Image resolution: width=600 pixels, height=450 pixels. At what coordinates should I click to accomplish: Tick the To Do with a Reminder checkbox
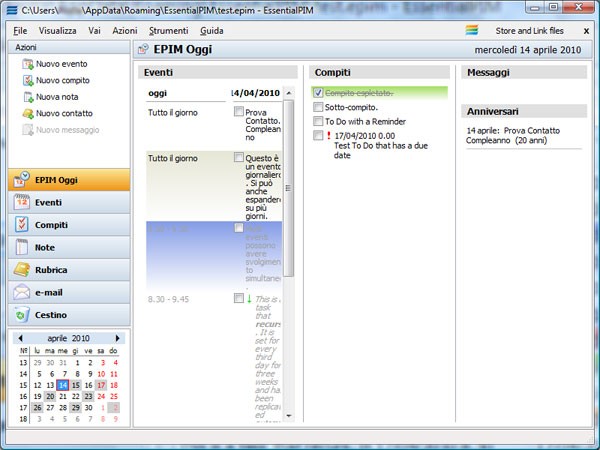318,121
